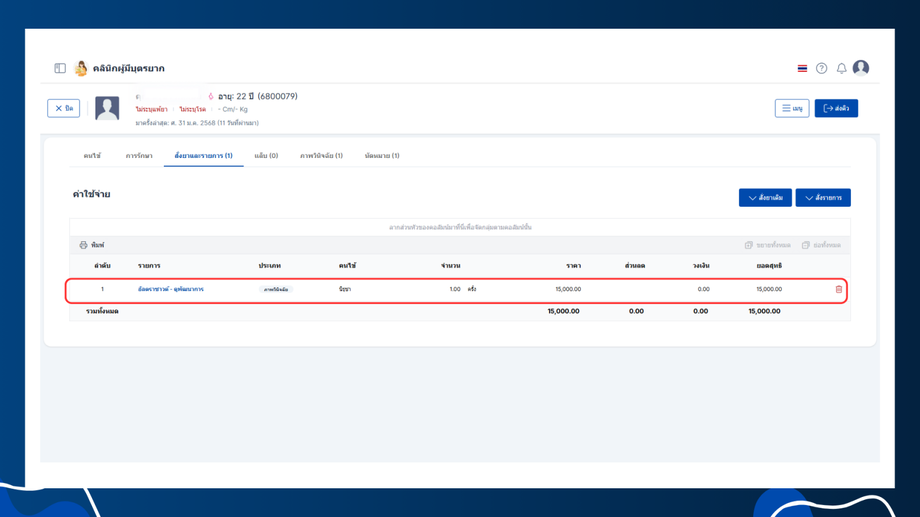
Task: Click the รายการ column header
Action: (149, 266)
